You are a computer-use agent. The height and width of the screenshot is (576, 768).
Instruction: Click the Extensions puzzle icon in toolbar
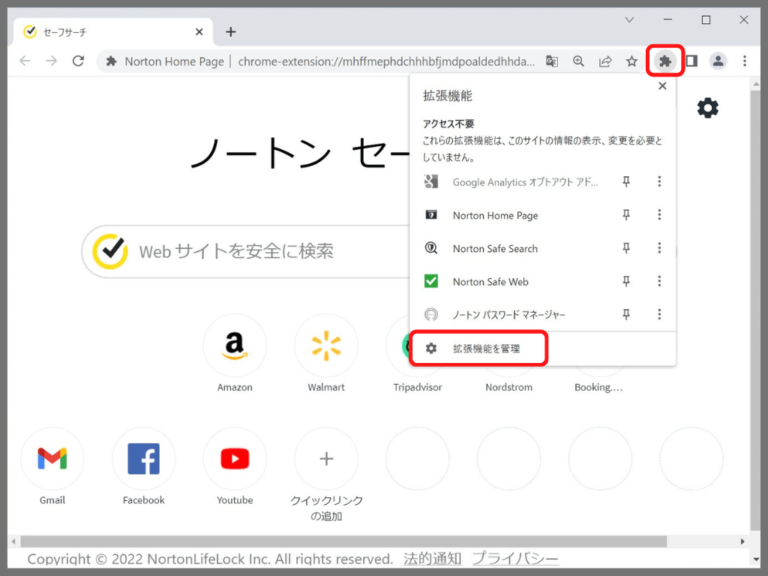pos(664,61)
